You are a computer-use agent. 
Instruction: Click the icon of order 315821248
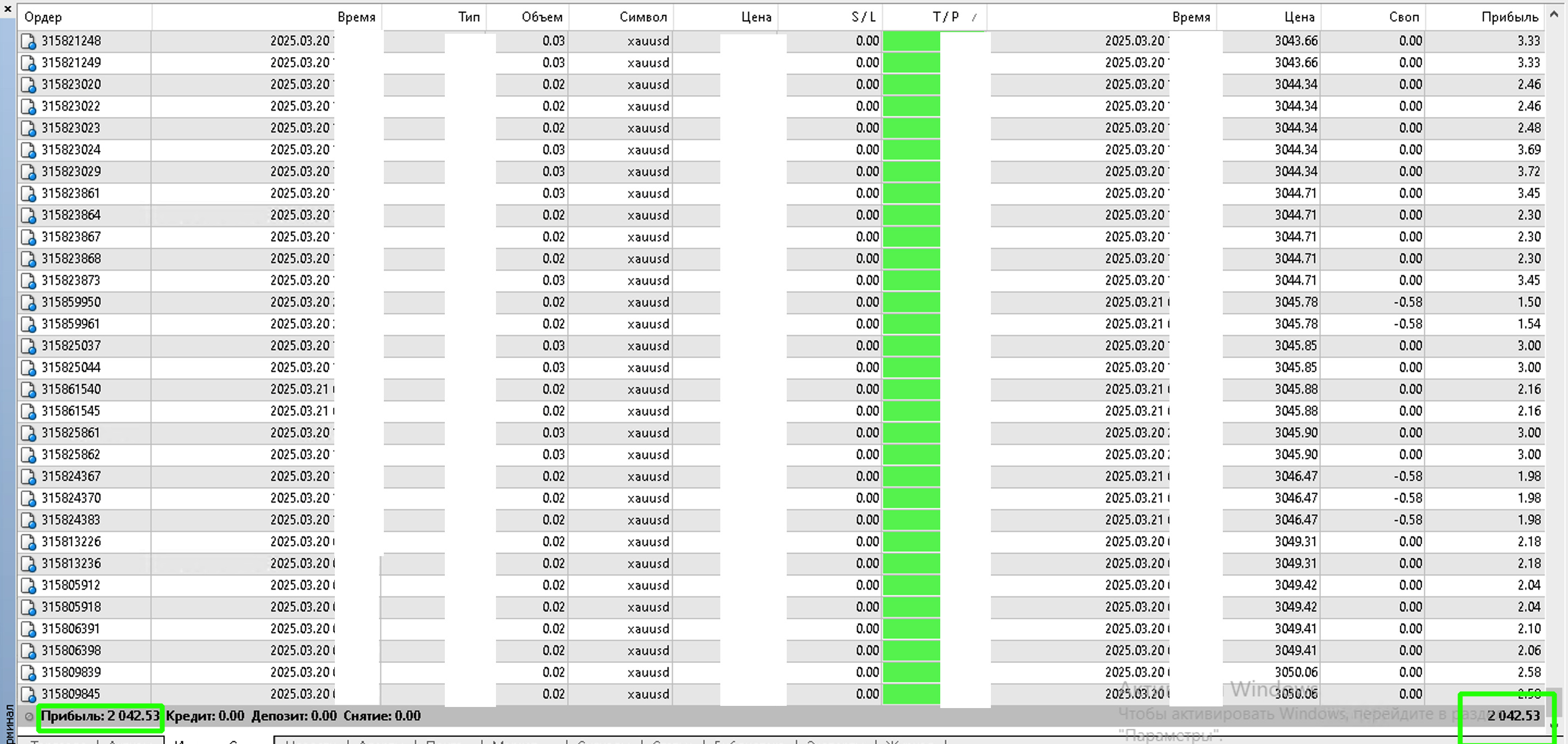coord(28,41)
